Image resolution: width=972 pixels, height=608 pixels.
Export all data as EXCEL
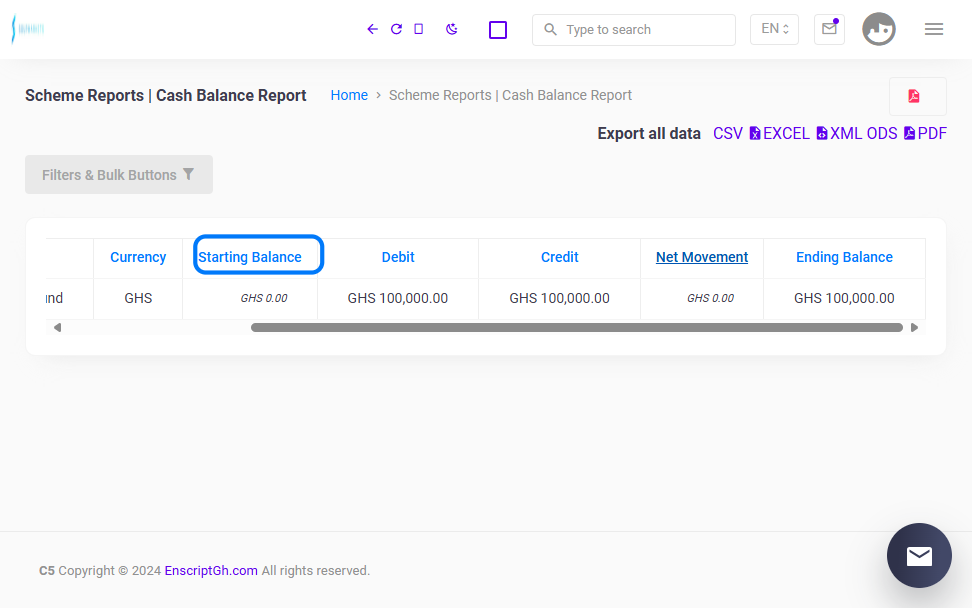[x=779, y=134]
